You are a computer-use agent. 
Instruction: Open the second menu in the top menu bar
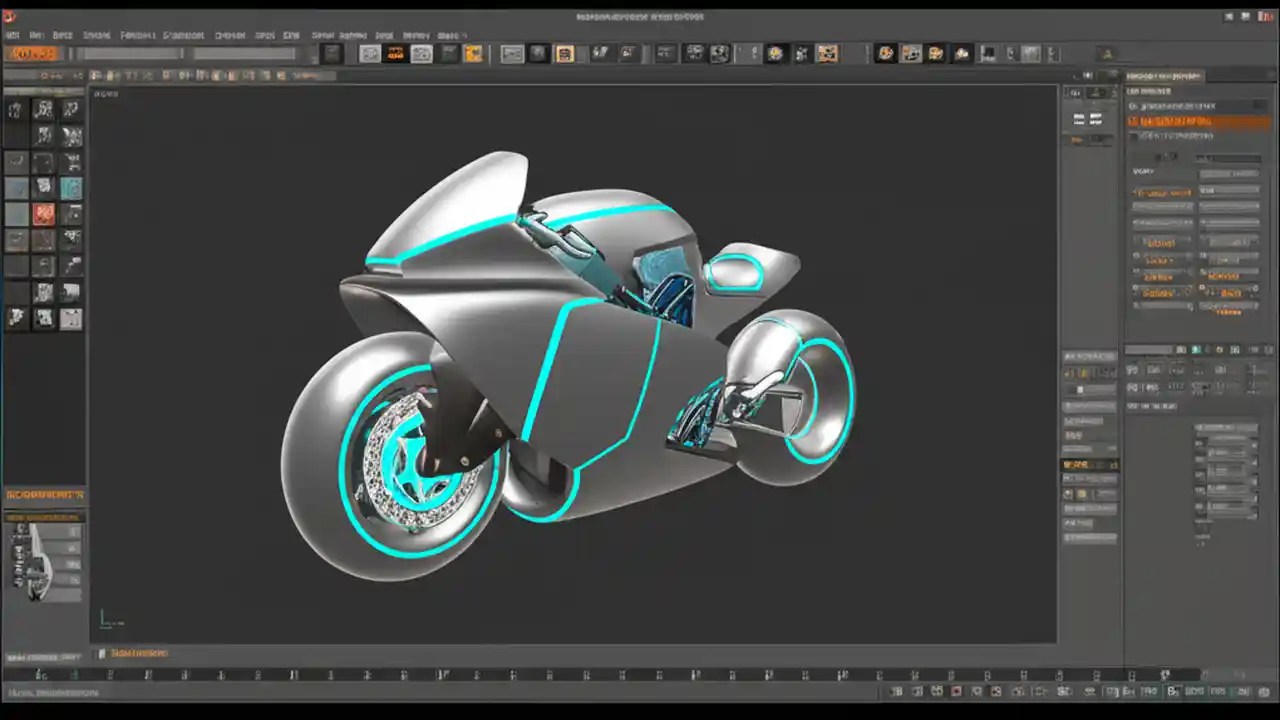[x=36, y=35]
